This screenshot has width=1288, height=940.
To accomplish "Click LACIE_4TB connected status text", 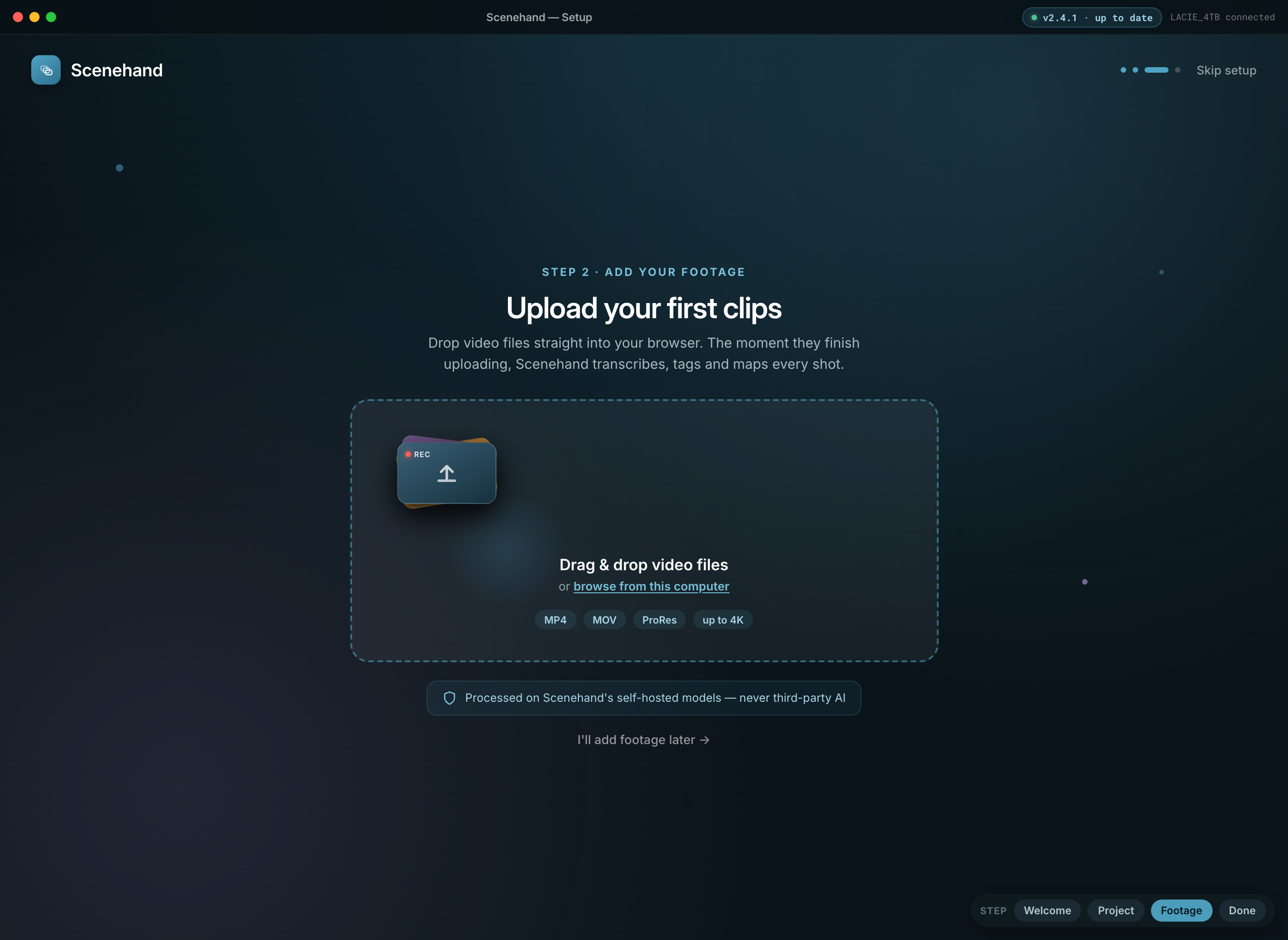I will (1222, 17).
